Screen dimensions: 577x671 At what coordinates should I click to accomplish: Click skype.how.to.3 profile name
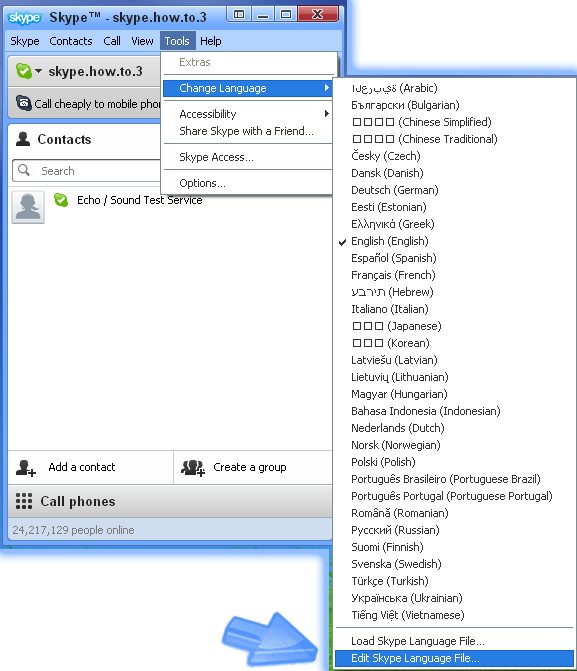(95, 71)
